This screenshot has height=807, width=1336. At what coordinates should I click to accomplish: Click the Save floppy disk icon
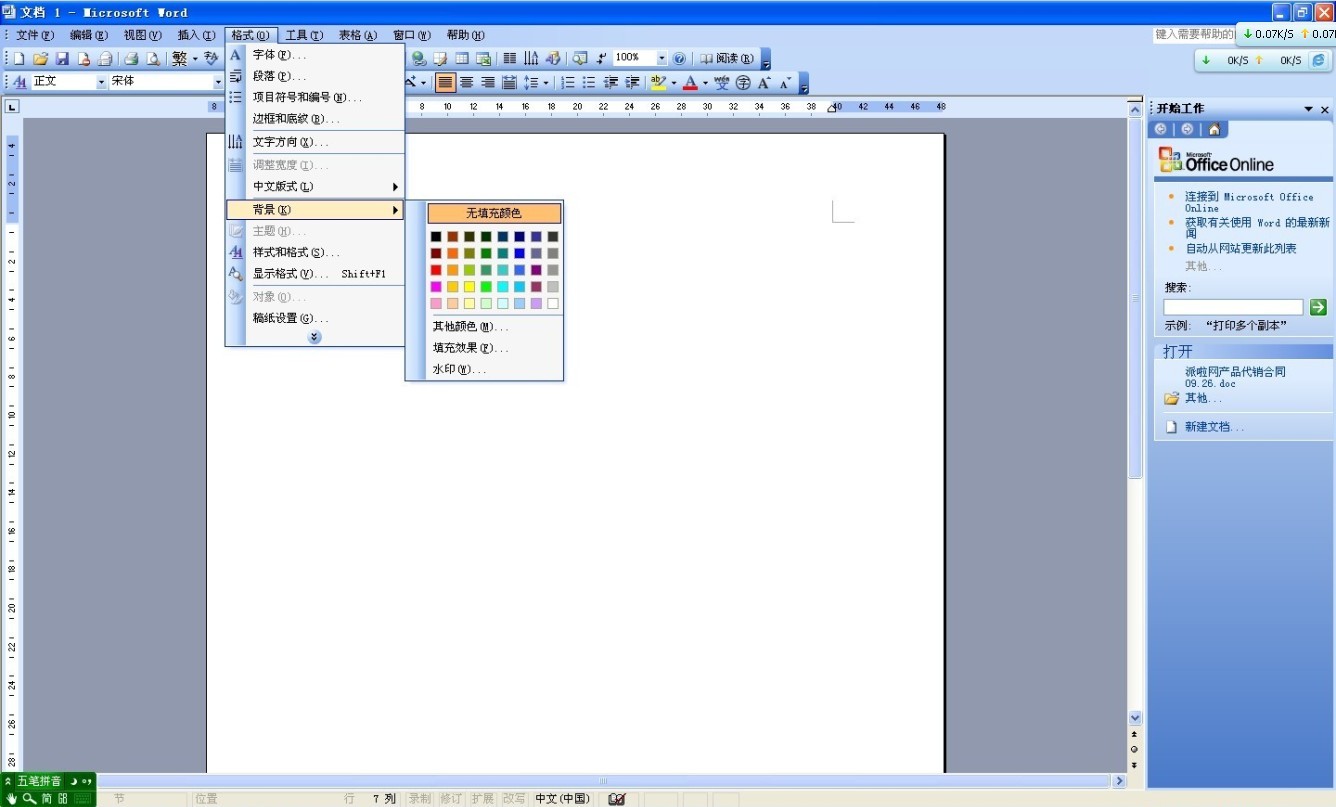pos(62,59)
